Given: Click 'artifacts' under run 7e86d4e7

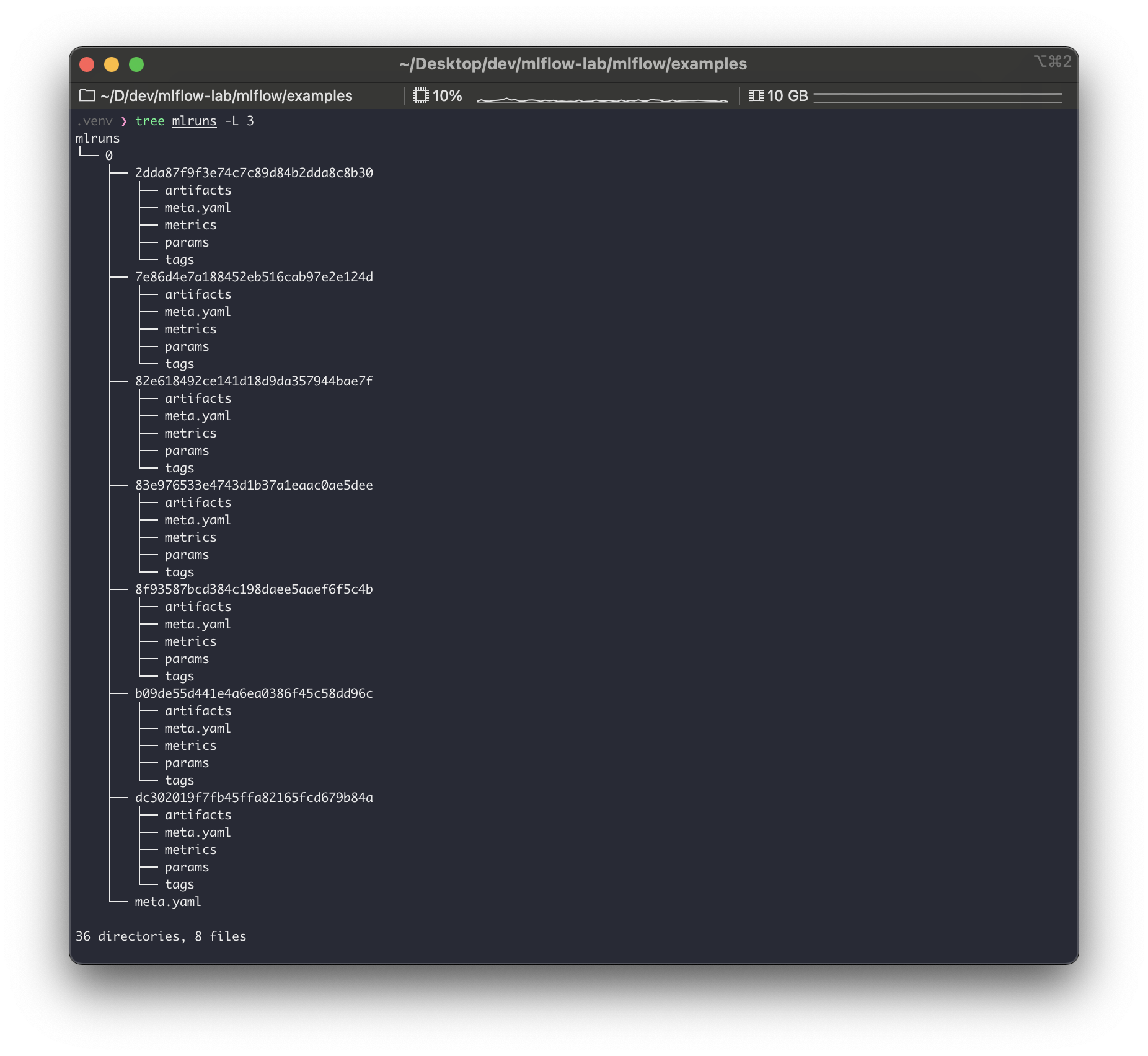Looking at the screenshot, I should point(198,294).
